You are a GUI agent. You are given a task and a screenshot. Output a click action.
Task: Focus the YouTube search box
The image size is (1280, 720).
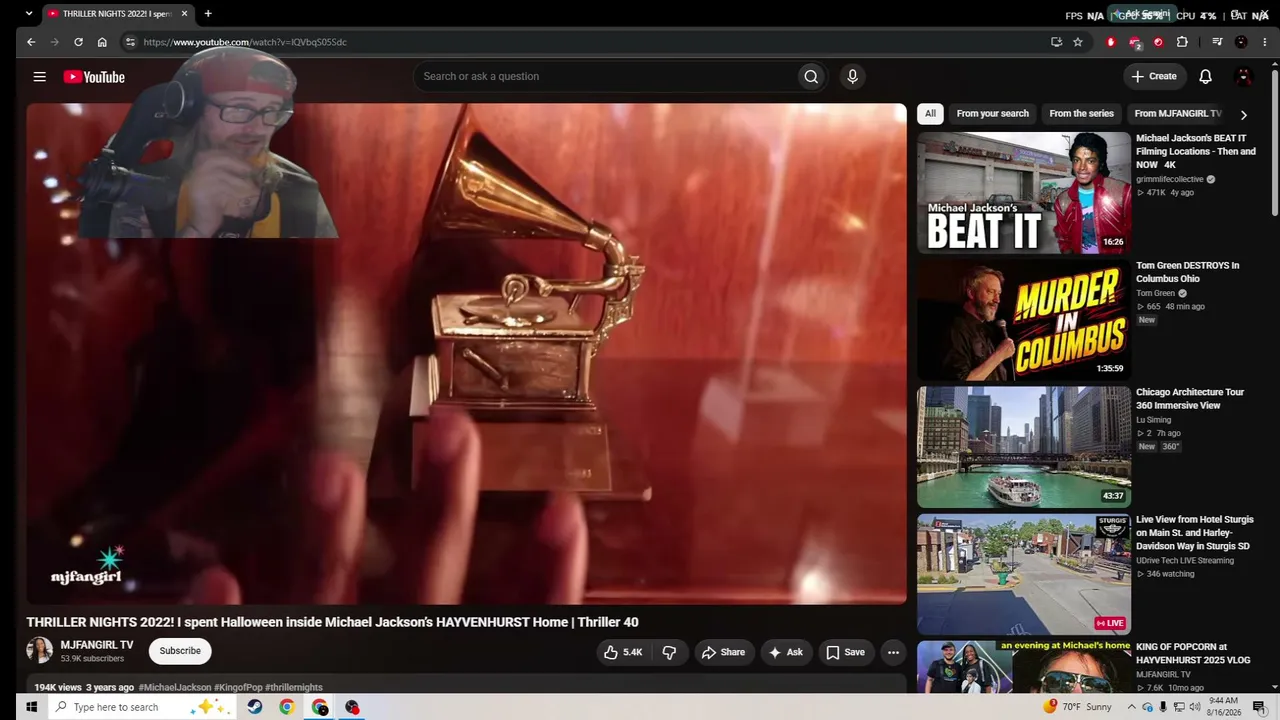tap(604, 76)
